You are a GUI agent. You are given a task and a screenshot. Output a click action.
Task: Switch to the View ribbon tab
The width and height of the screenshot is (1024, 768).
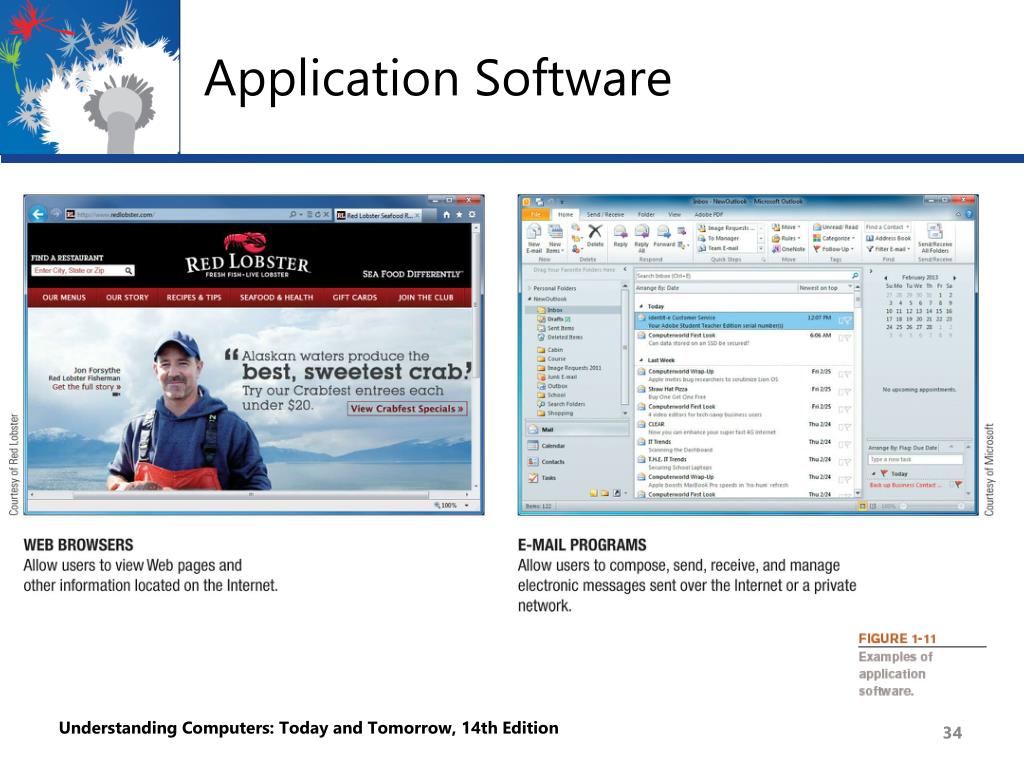[675, 214]
